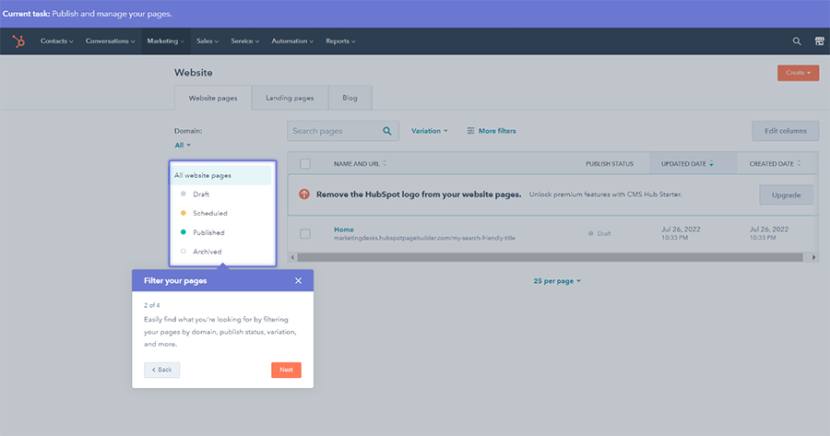Viewport: 830px width, 436px height.
Task: Open the Marketing menu
Action: pyautogui.click(x=165, y=41)
